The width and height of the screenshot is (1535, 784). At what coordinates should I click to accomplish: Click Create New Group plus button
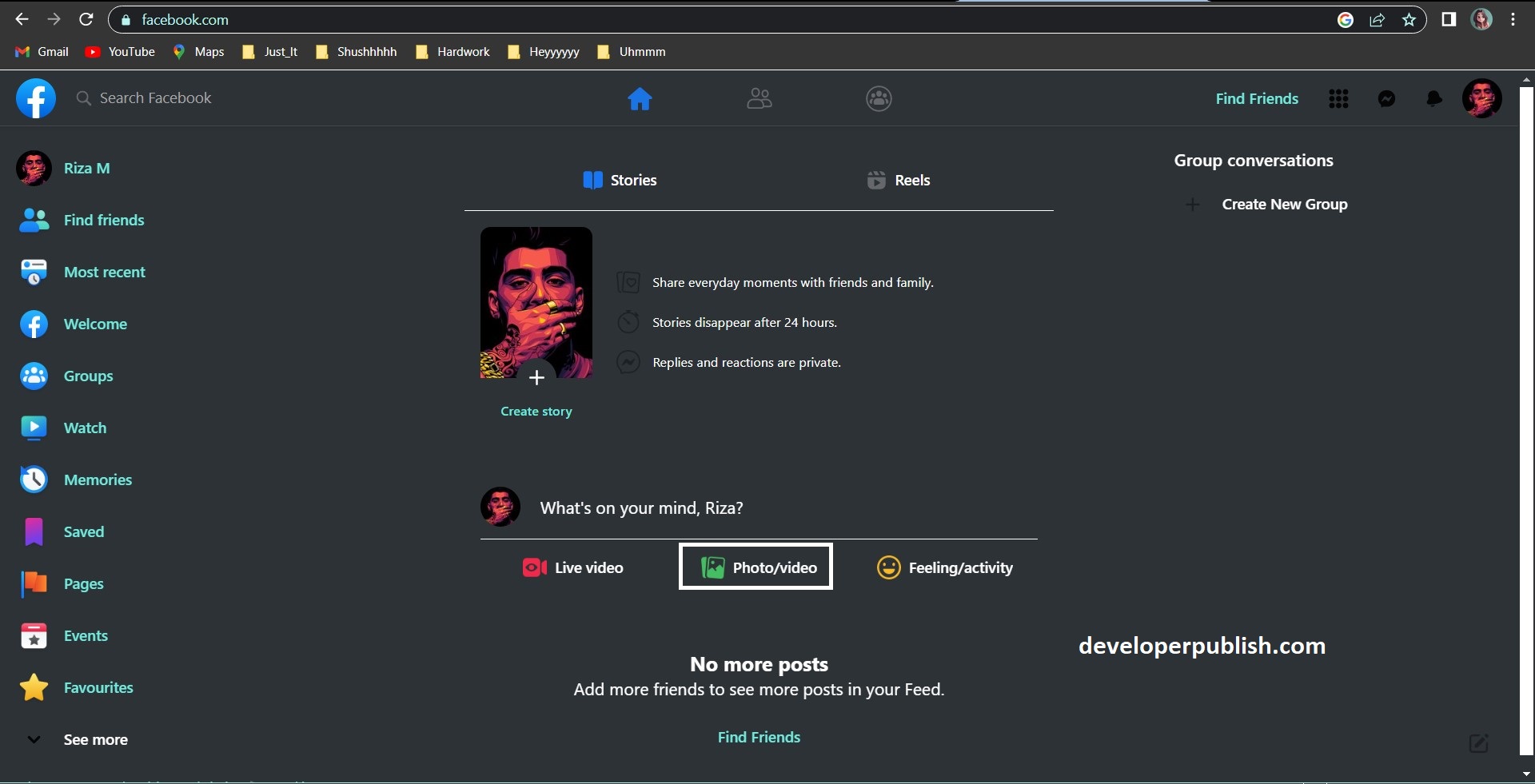(1192, 205)
